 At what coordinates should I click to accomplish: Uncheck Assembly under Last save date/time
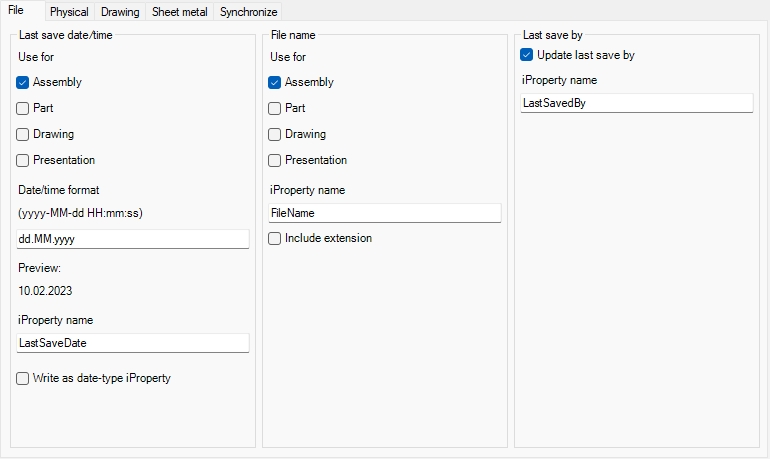pos(23,82)
